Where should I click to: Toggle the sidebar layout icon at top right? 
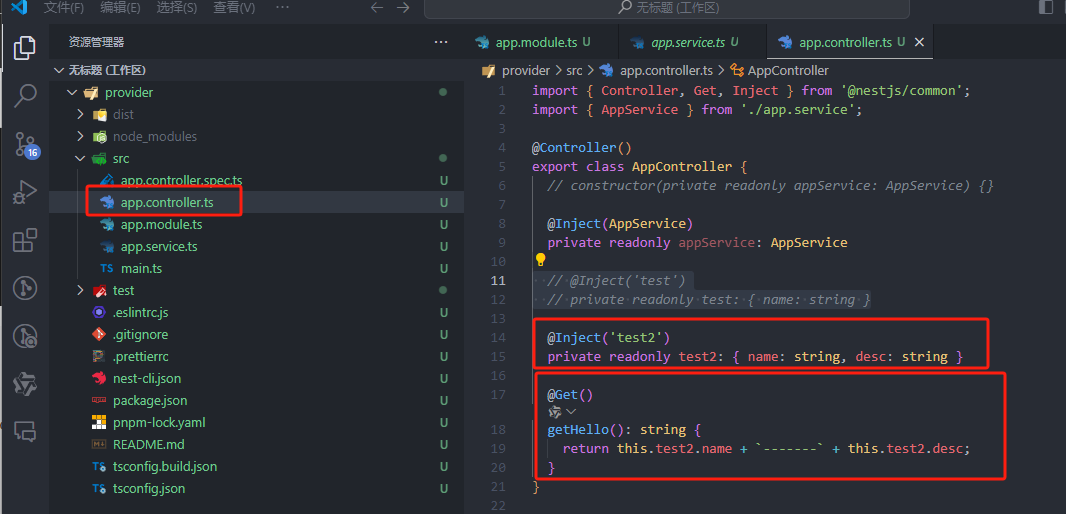click(1046, 7)
